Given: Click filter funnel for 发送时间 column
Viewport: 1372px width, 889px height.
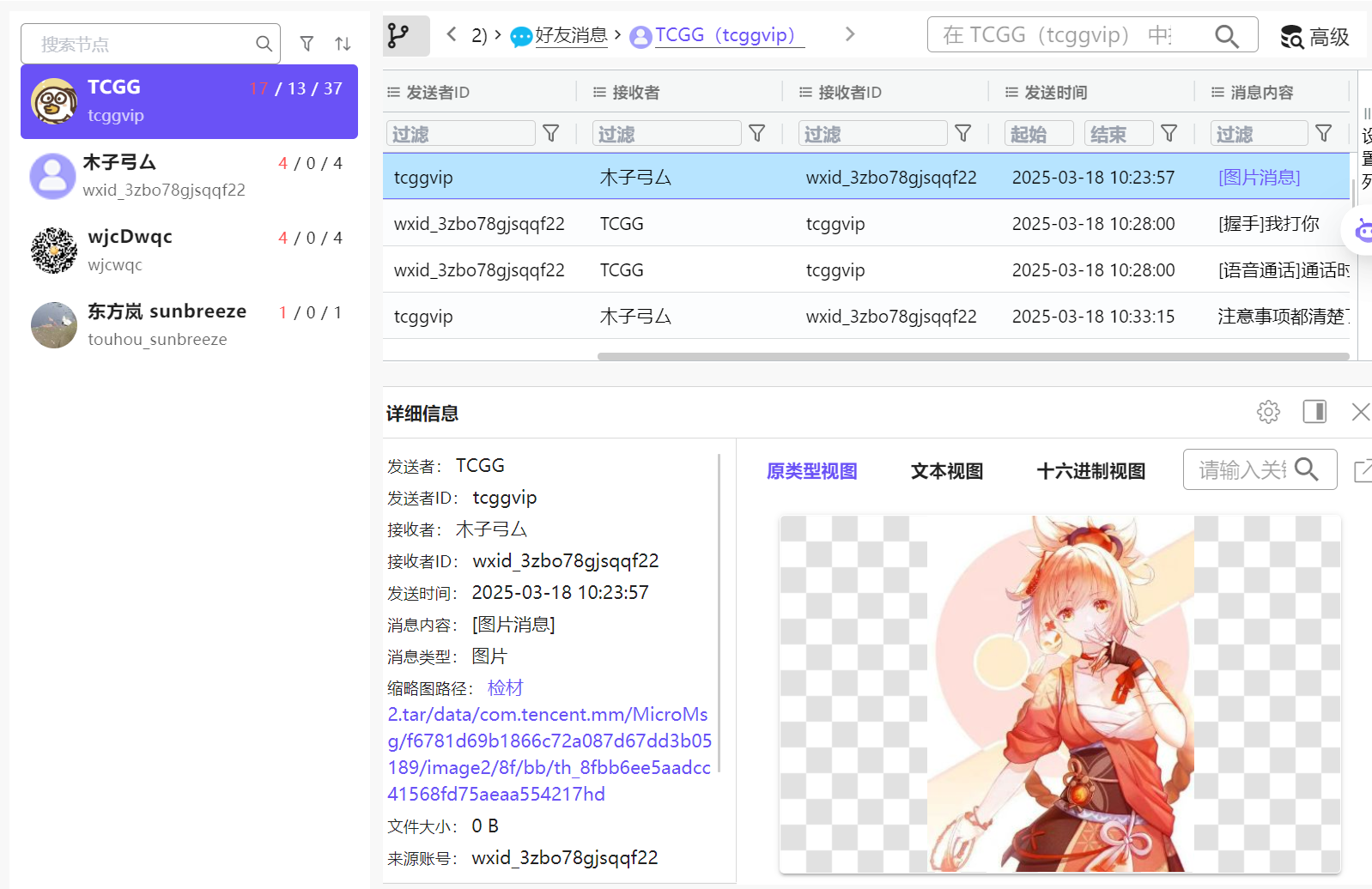Looking at the screenshot, I should tap(1169, 133).
